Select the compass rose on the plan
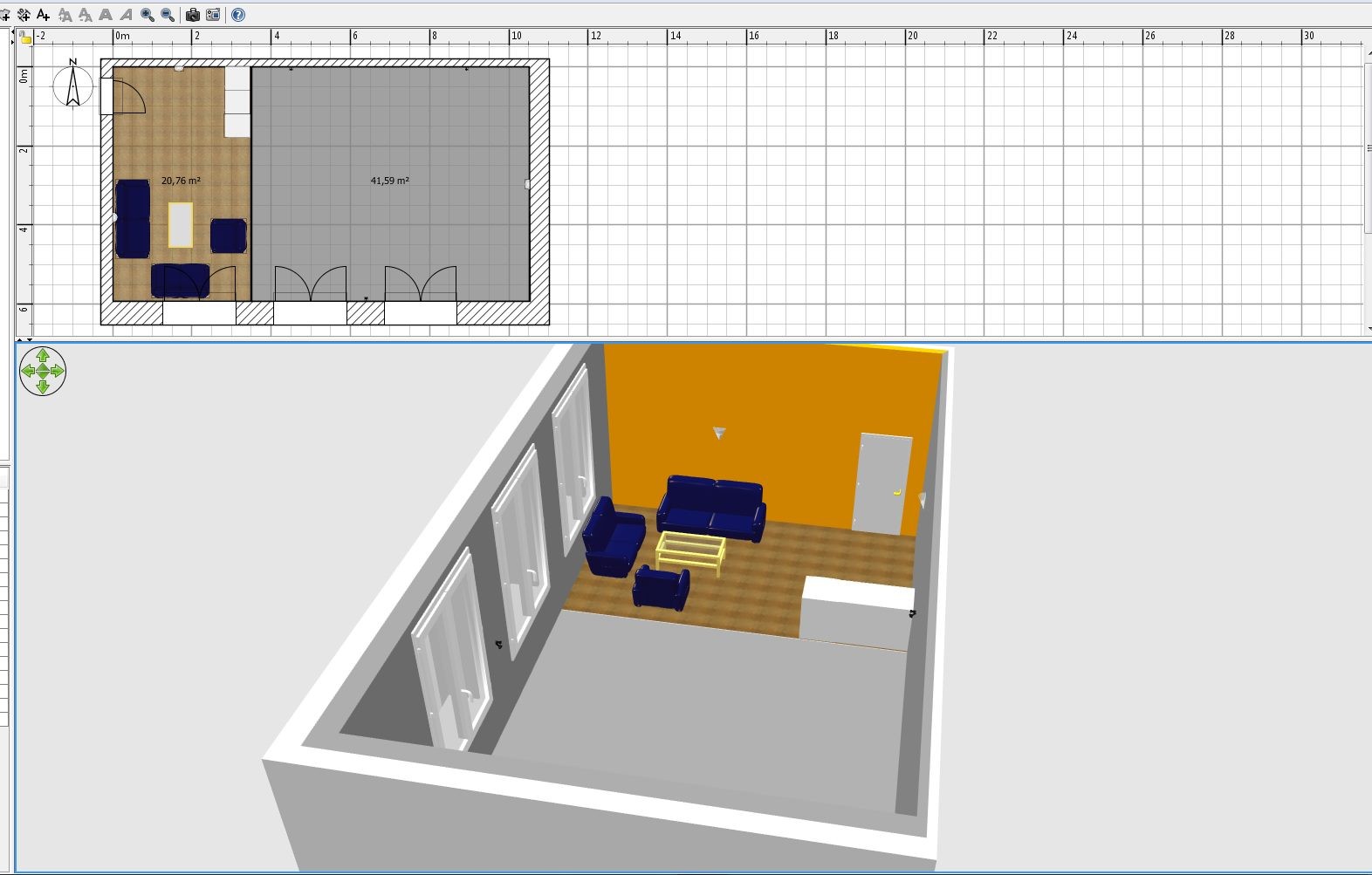1372x875 pixels. tap(72, 85)
